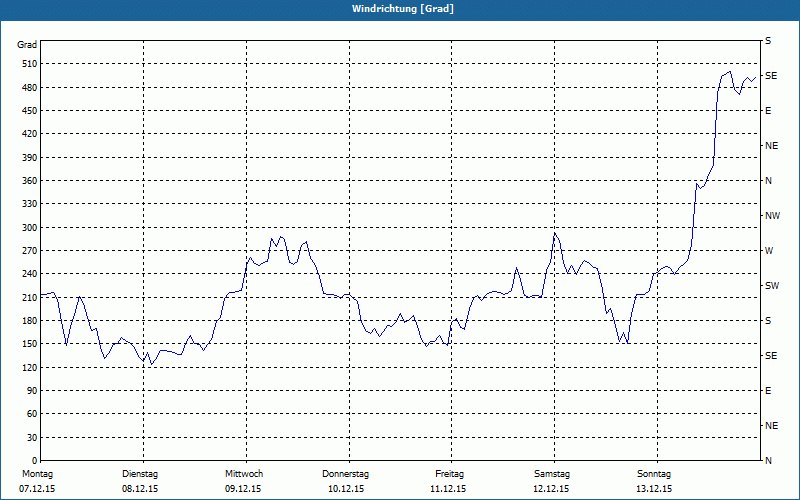Image resolution: width=800 pixels, height=500 pixels.
Task: Click the 'Mittwoch' day label
Action: pos(244,474)
